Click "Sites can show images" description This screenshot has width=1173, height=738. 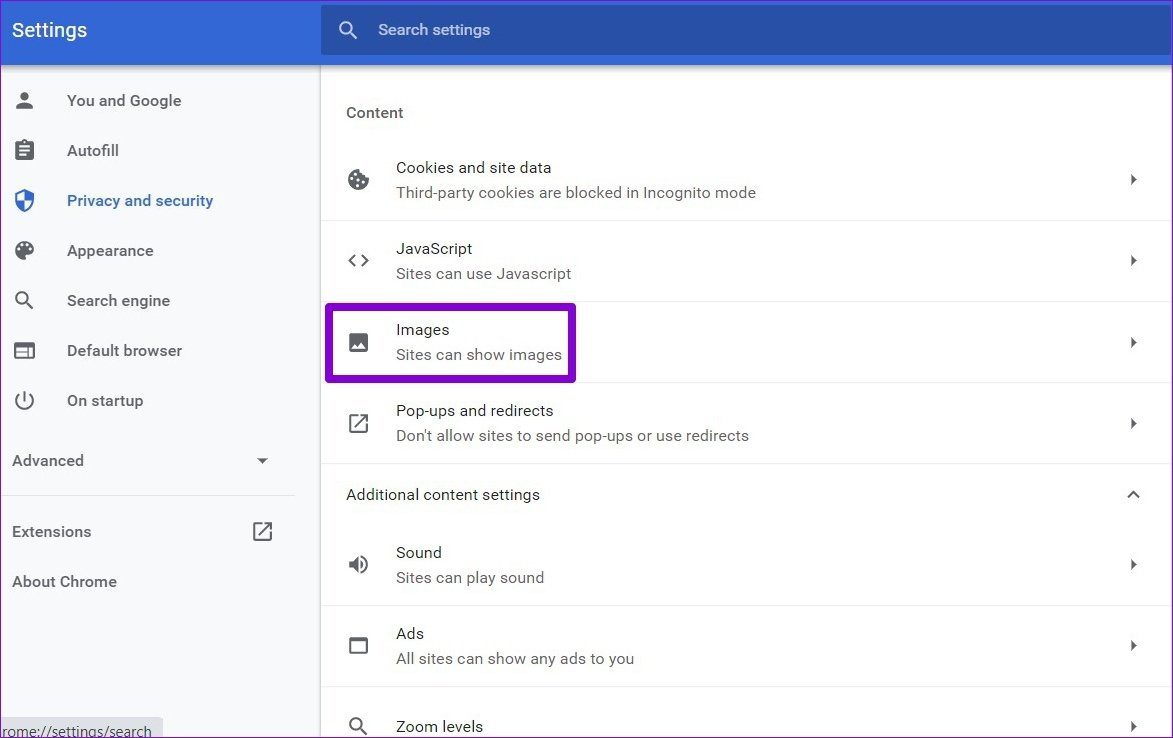coord(479,355)
